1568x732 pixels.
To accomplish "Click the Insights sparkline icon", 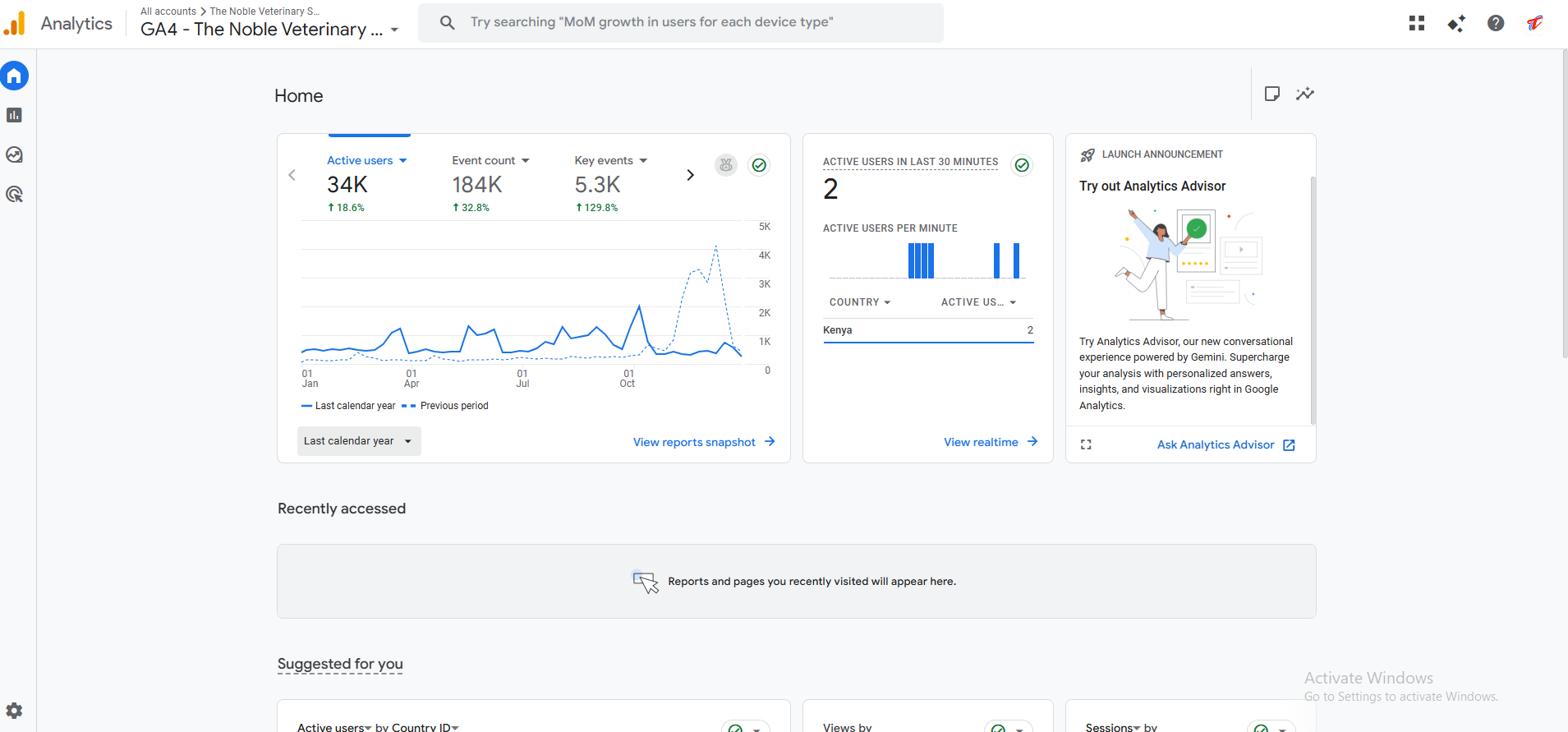I will coord(1304,94).
